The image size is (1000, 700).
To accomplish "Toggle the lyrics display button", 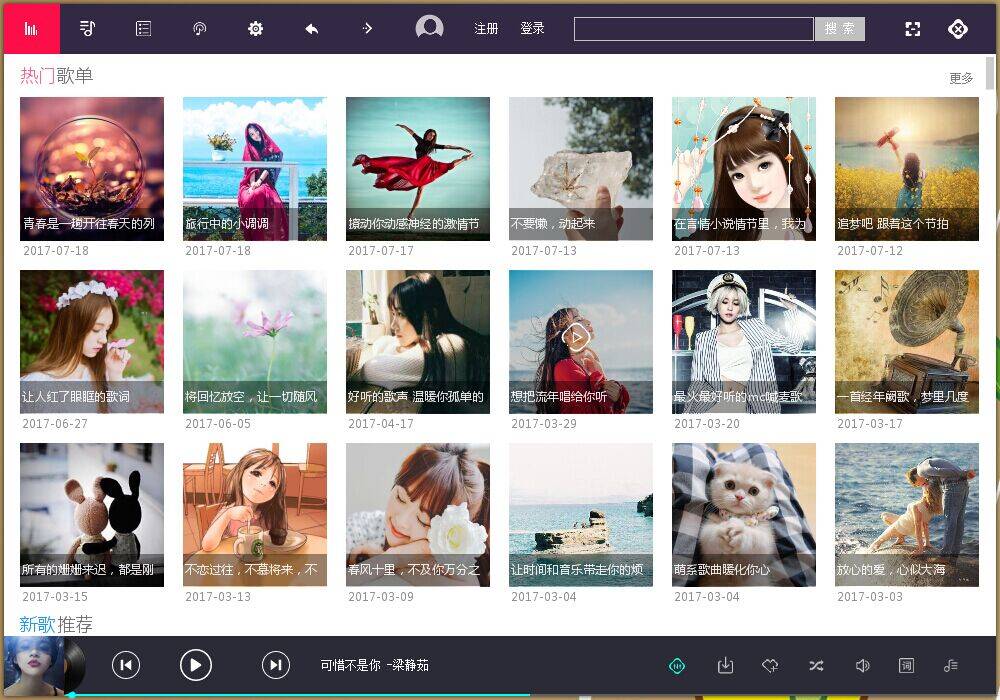I will tap(906, 665).
